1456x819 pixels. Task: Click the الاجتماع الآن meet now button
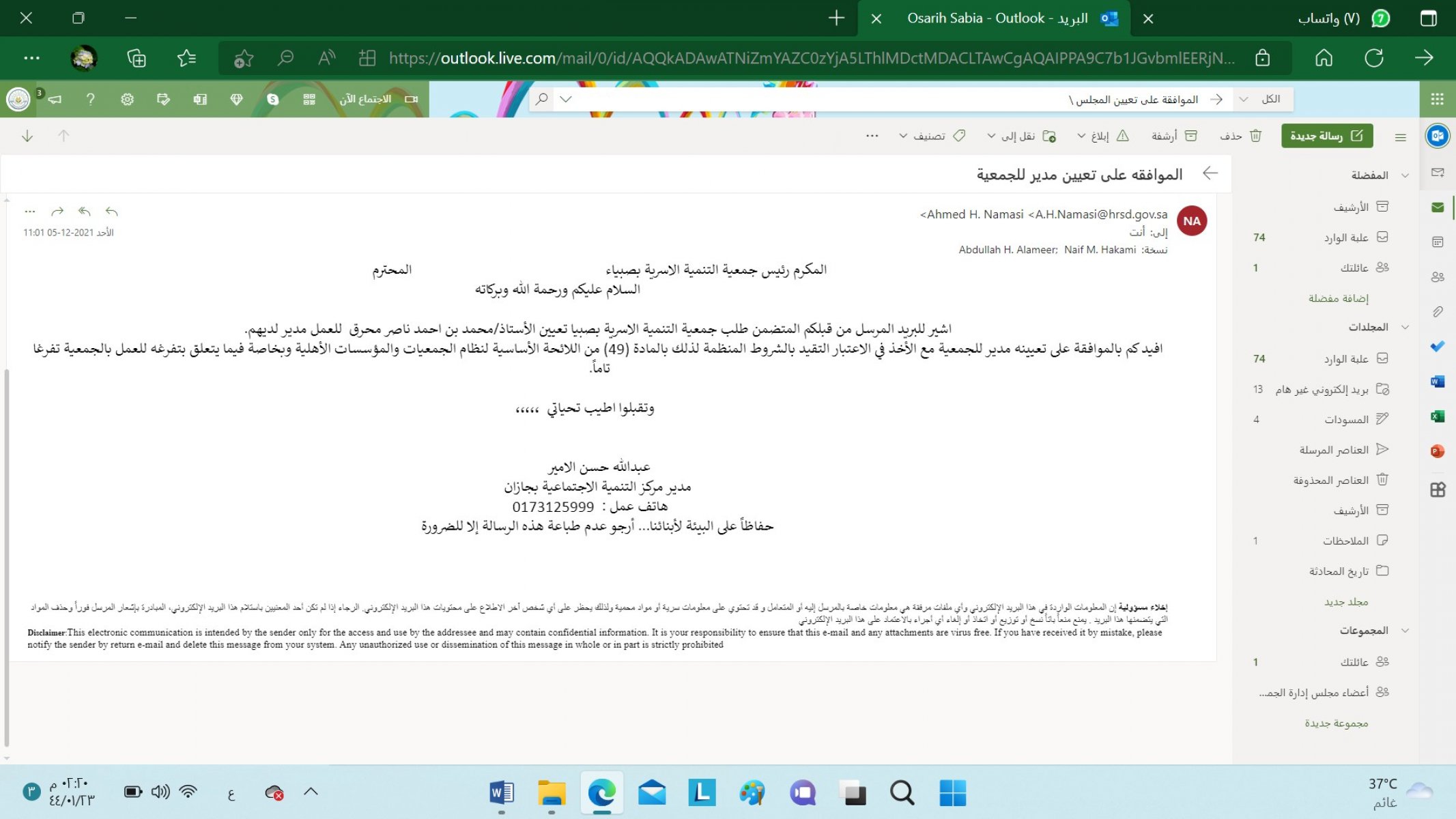click(379, 100)
